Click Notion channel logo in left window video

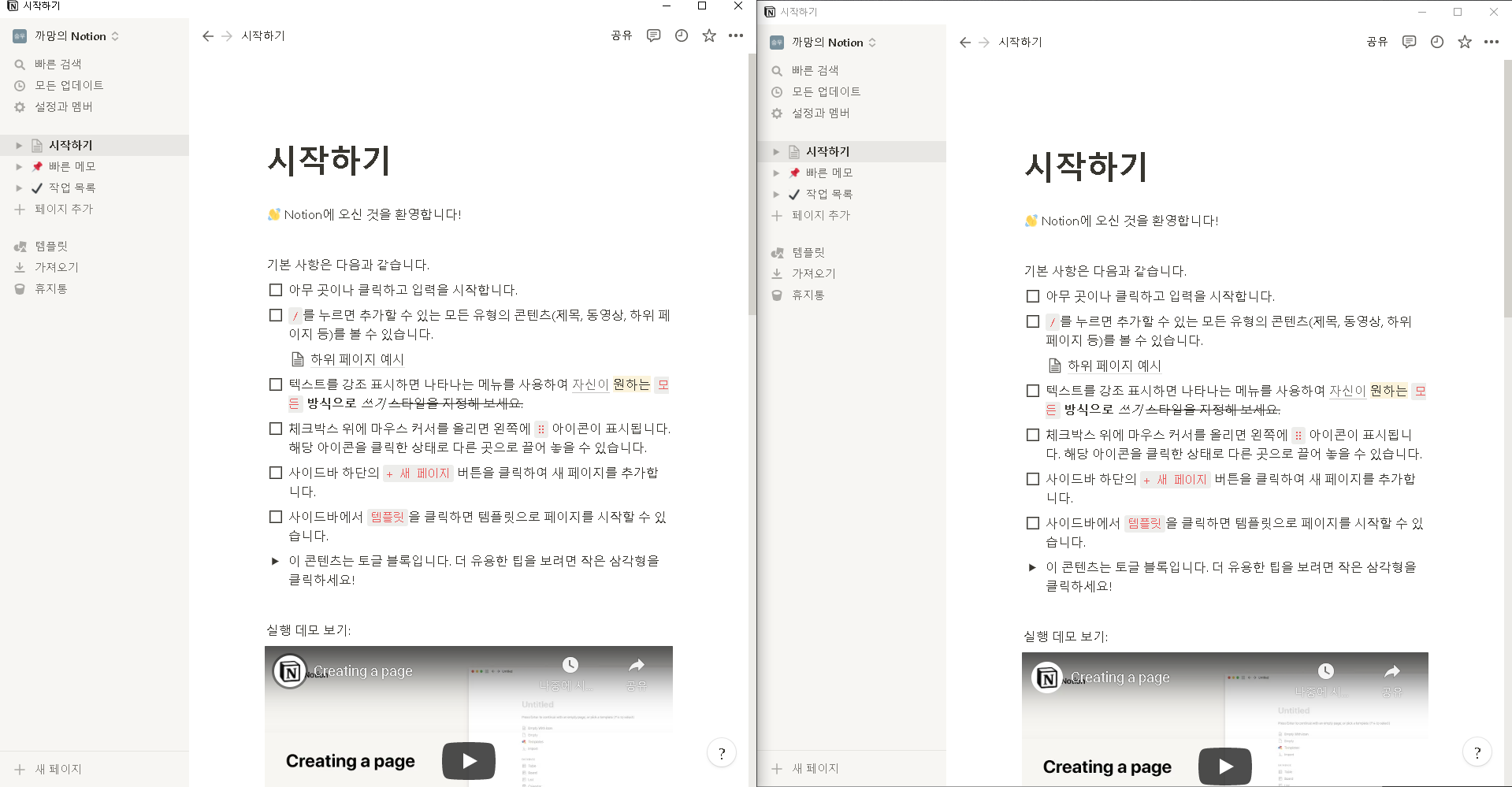coord(290,672)
